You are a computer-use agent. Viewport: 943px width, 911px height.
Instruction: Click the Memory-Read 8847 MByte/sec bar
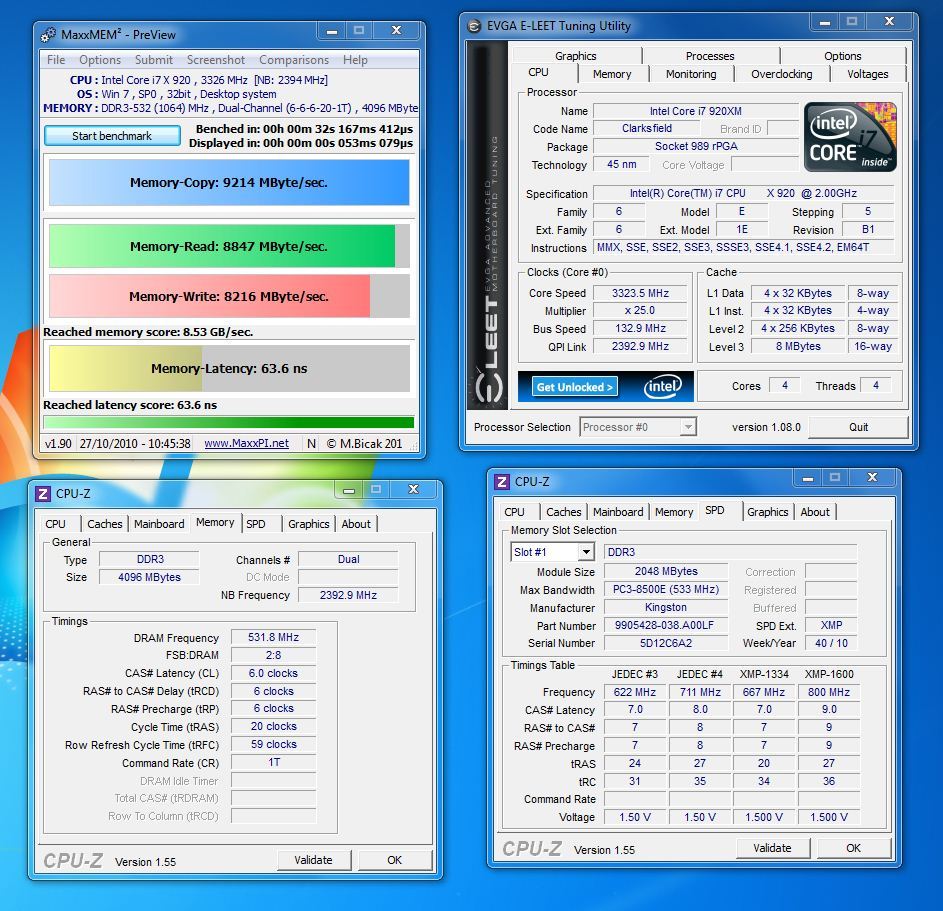click(229, 246)
